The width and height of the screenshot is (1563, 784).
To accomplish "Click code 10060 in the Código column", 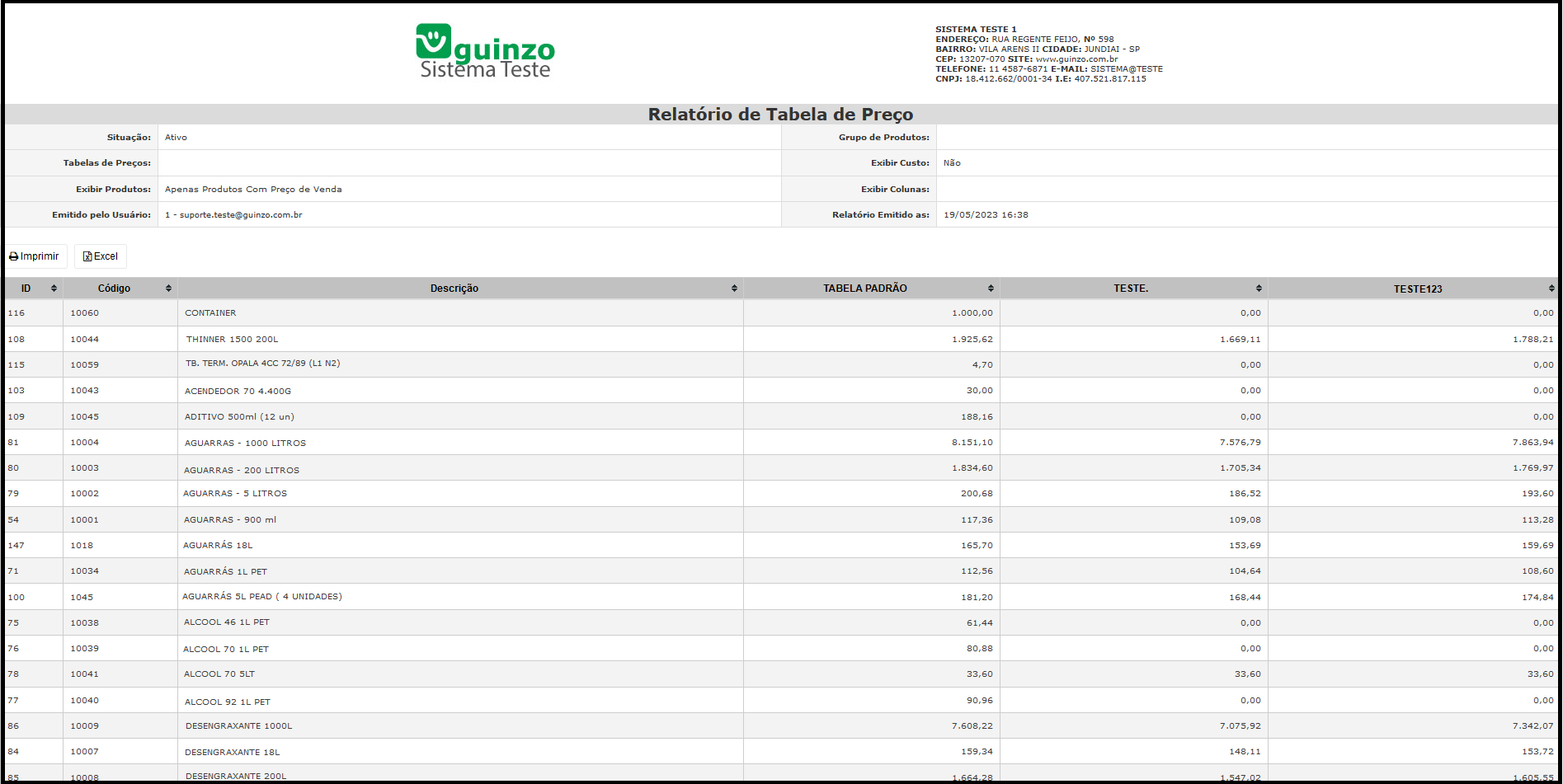I will click(84, 313).
